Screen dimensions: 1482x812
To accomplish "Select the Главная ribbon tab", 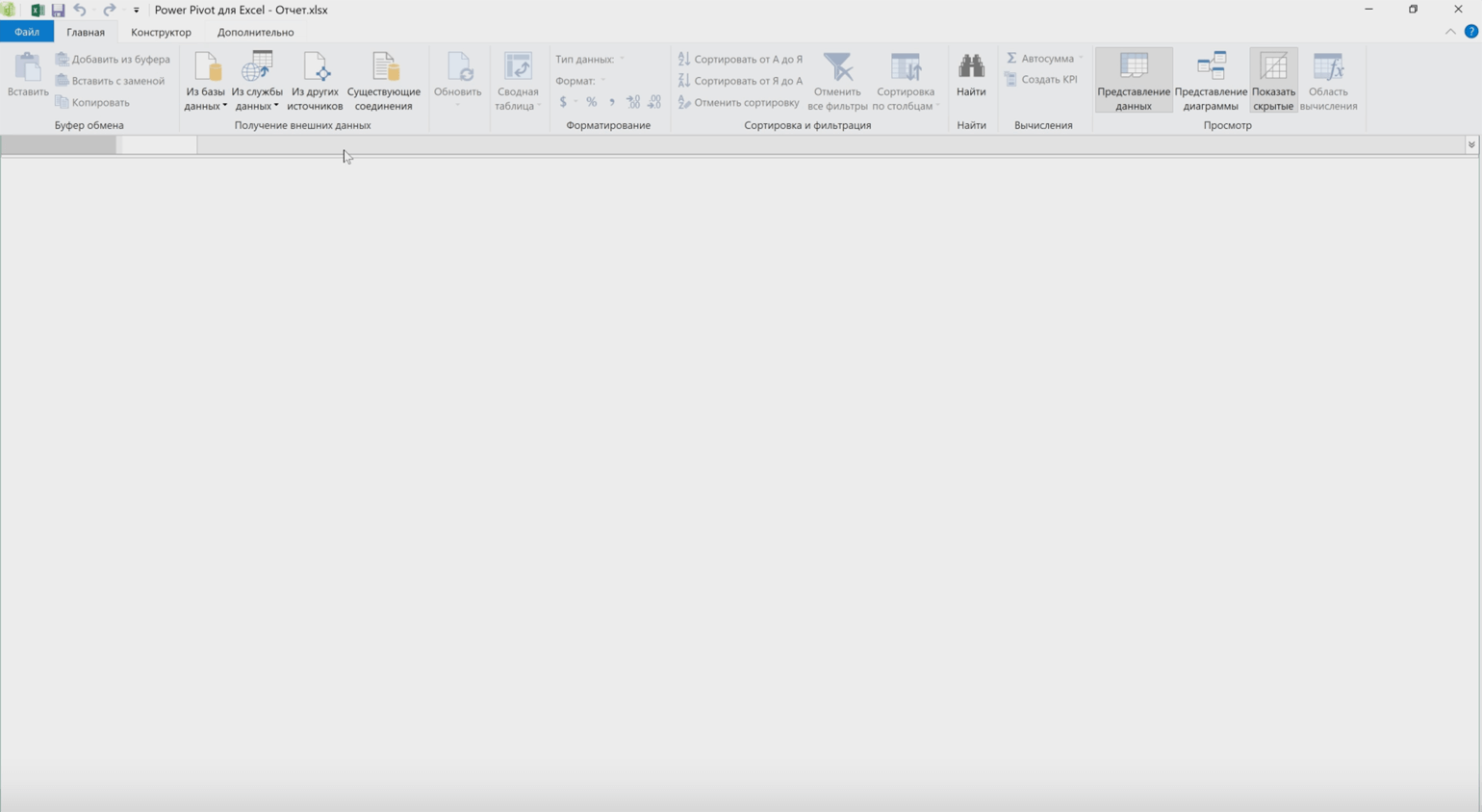I will tap(86, 32).
